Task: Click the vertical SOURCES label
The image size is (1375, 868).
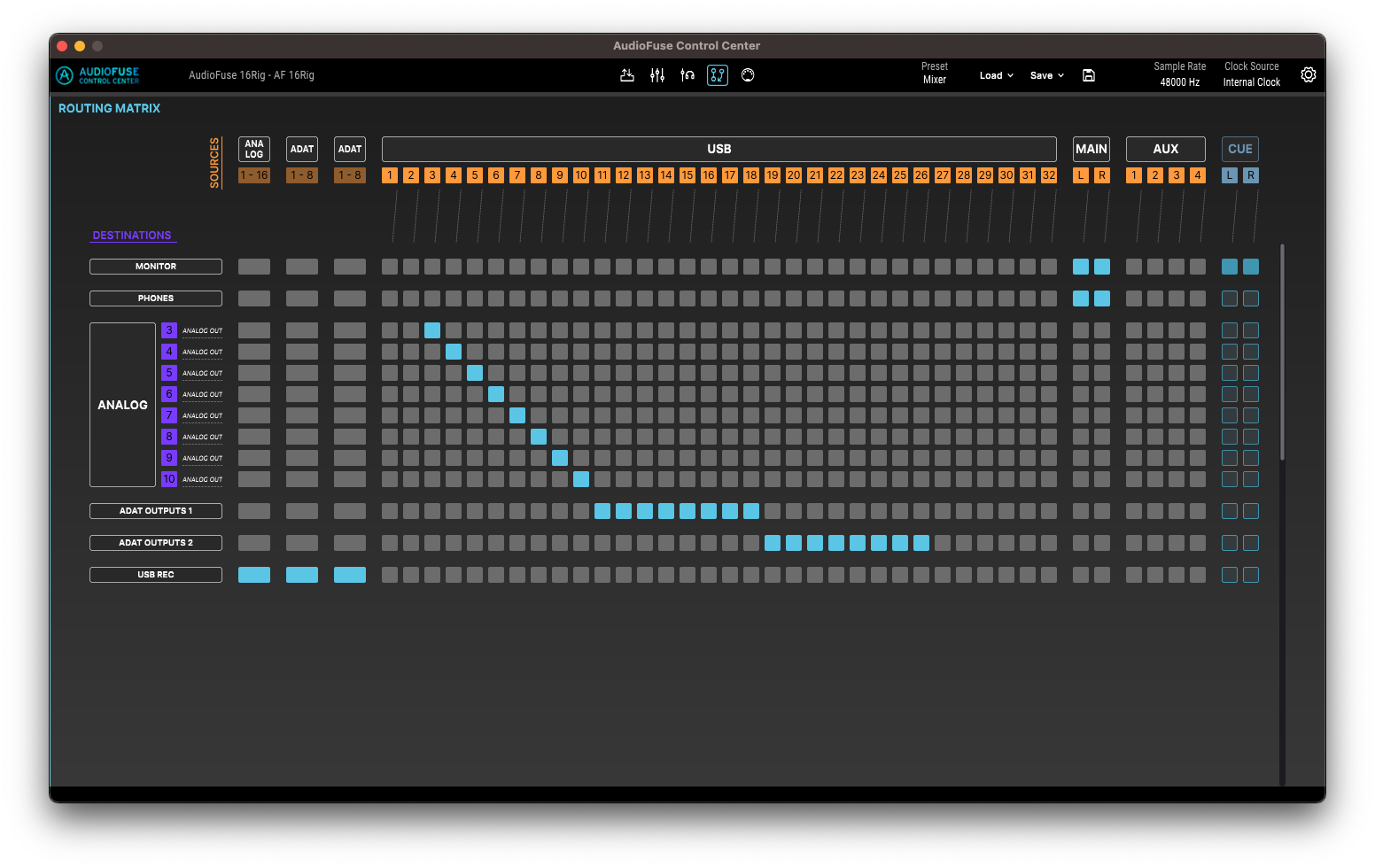Action: click(x=214, y=162)
